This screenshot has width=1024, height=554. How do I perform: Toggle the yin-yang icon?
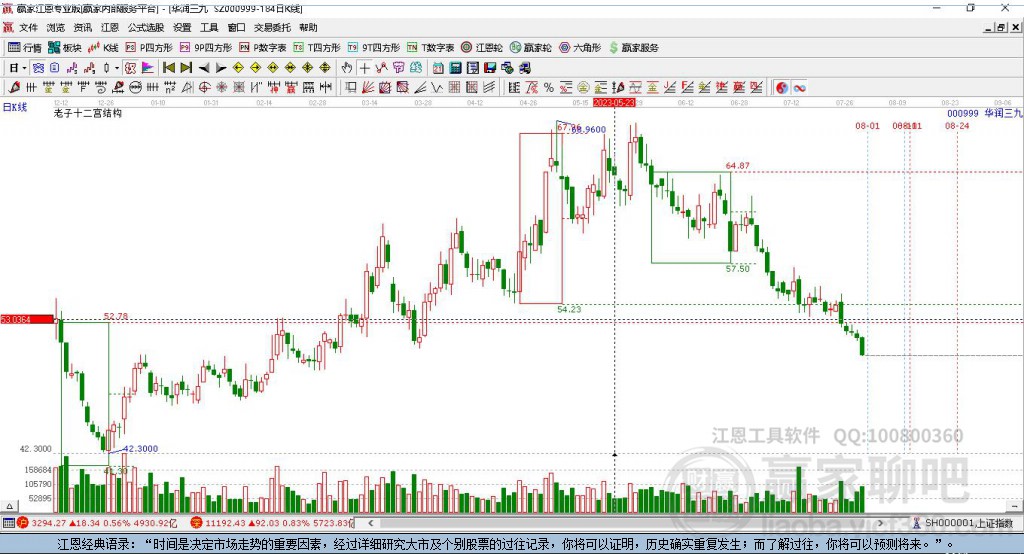782,88
